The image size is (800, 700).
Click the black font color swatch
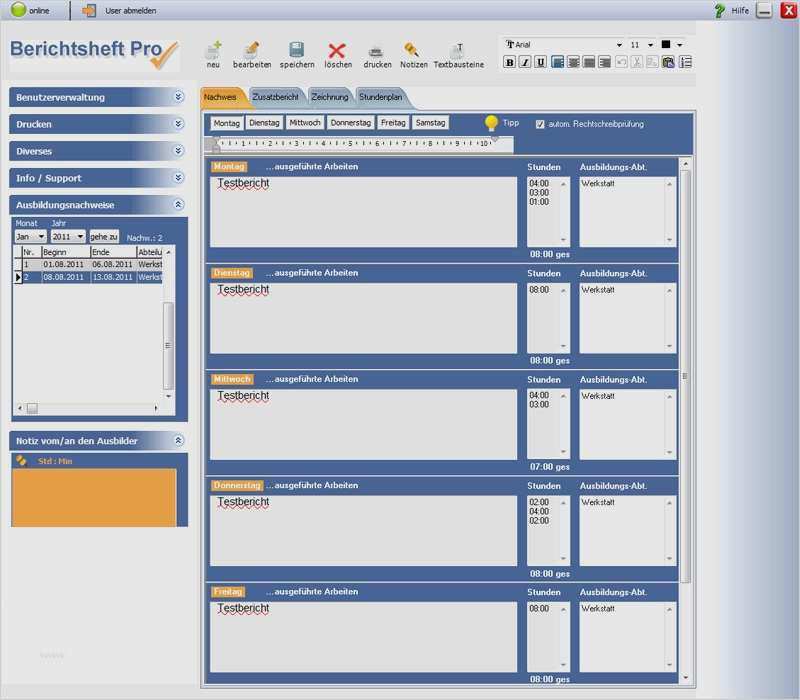point(666,44)
